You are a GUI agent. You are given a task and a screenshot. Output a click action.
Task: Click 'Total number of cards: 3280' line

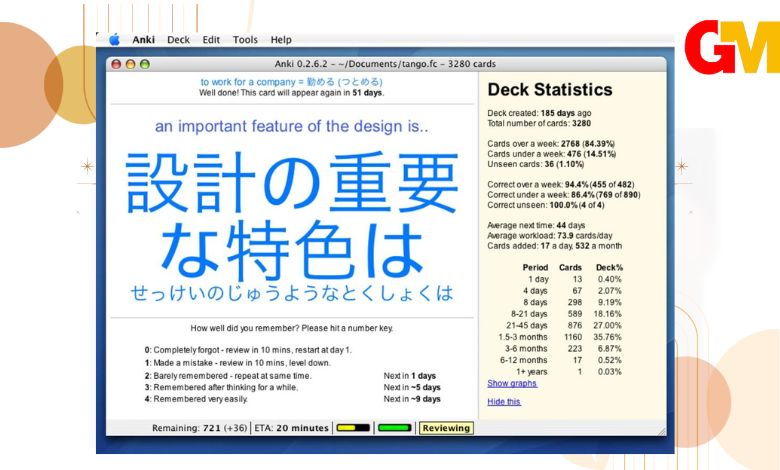point(539,123)
